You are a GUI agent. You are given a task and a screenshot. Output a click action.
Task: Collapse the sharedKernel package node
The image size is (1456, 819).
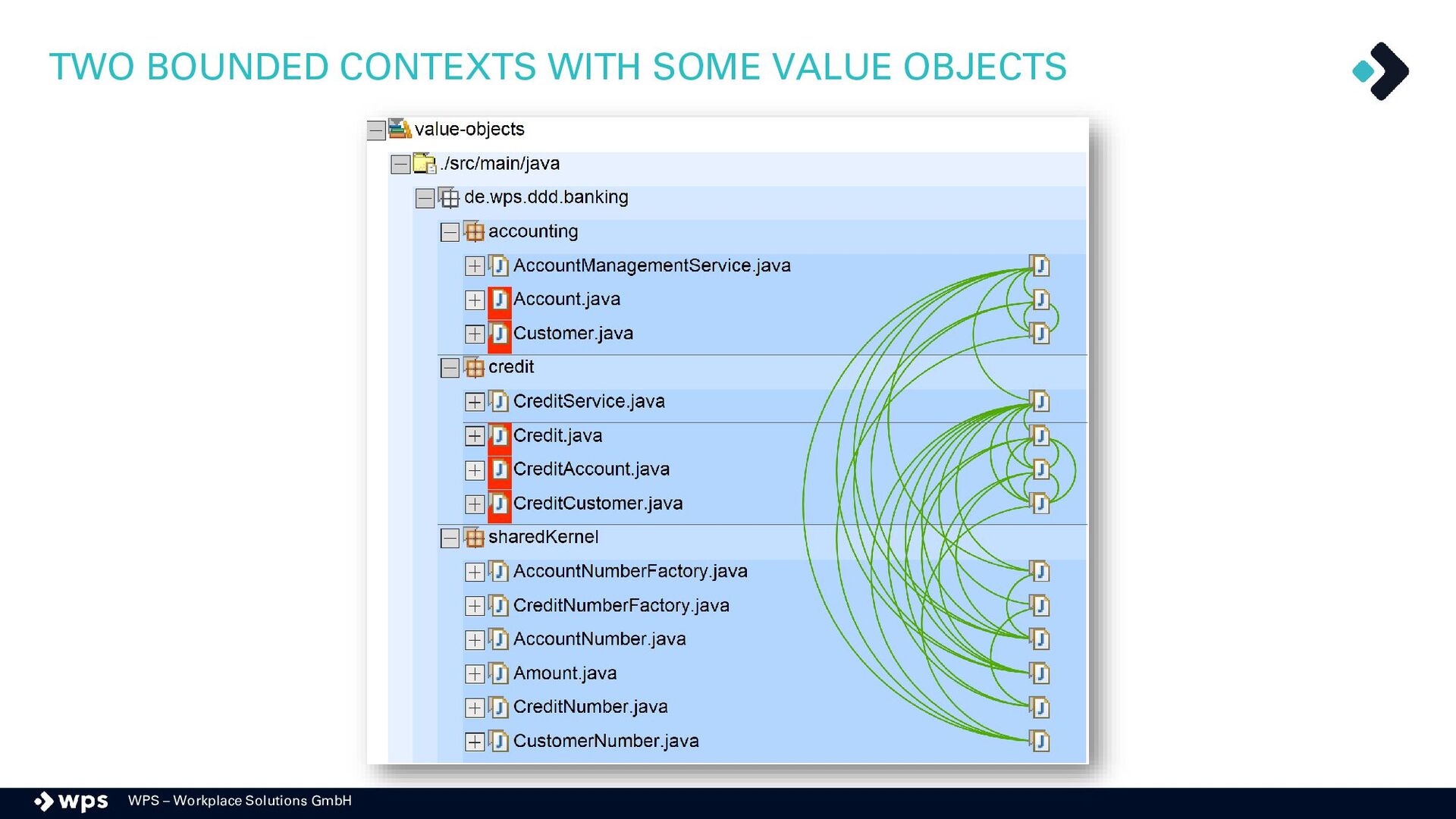click(x=450, y=538)
